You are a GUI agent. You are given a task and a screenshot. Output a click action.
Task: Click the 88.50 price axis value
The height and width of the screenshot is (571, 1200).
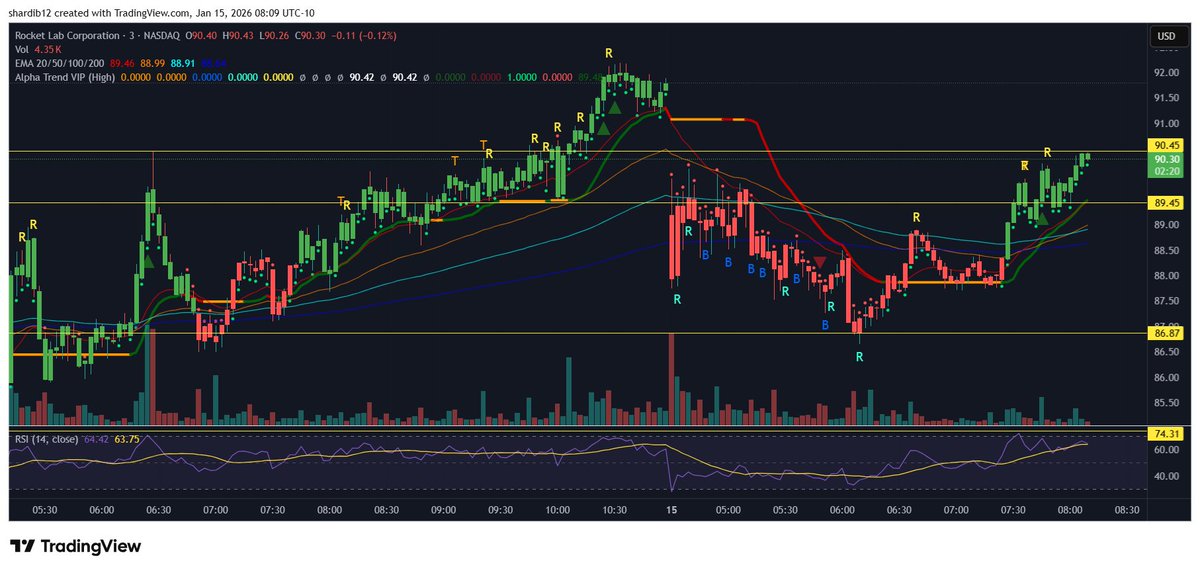pyautogui.click(x=1165, y=251)
